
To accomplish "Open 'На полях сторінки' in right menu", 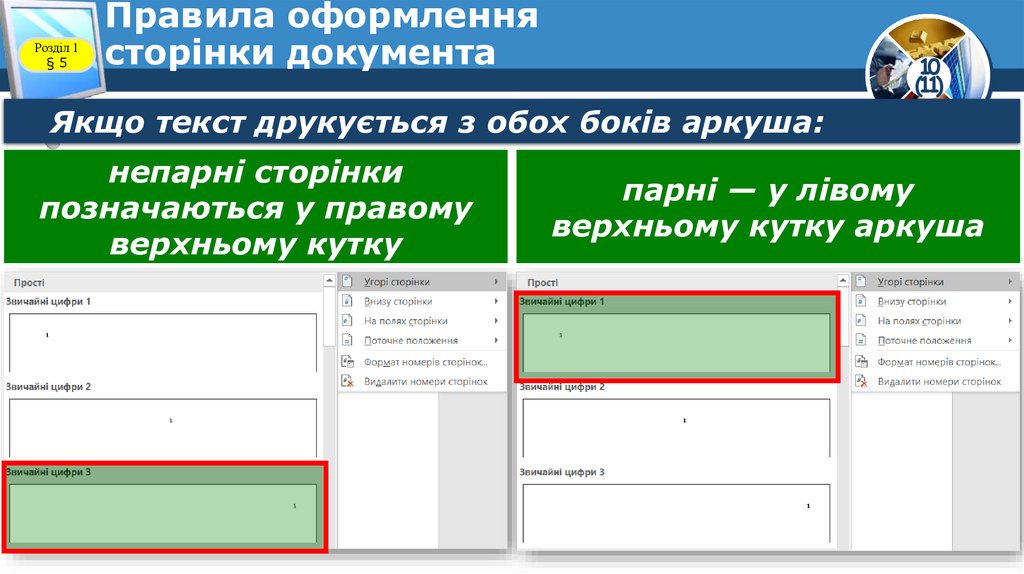I will [x=935, y=321].
